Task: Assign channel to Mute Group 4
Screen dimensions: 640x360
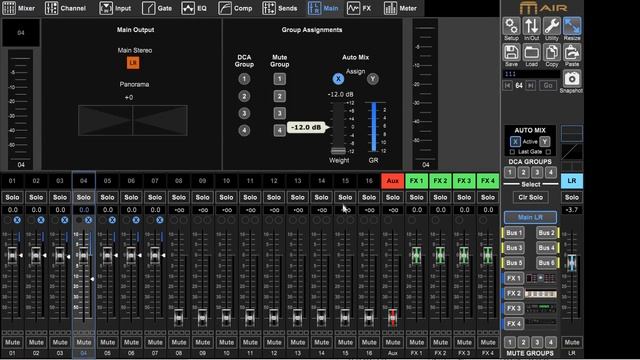Action: click(279, 130)
